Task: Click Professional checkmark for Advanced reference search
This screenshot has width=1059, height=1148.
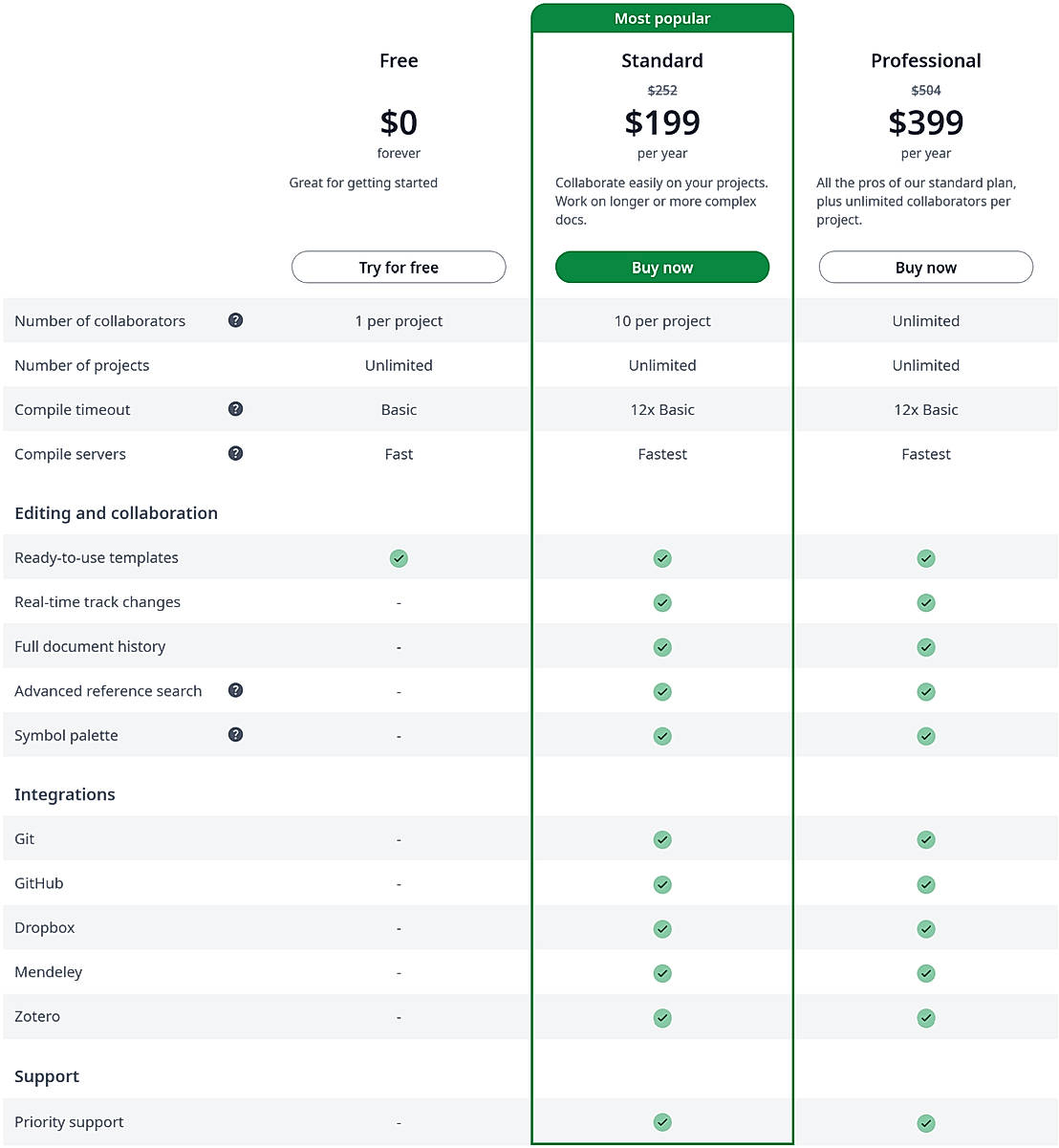Action: 926,691
